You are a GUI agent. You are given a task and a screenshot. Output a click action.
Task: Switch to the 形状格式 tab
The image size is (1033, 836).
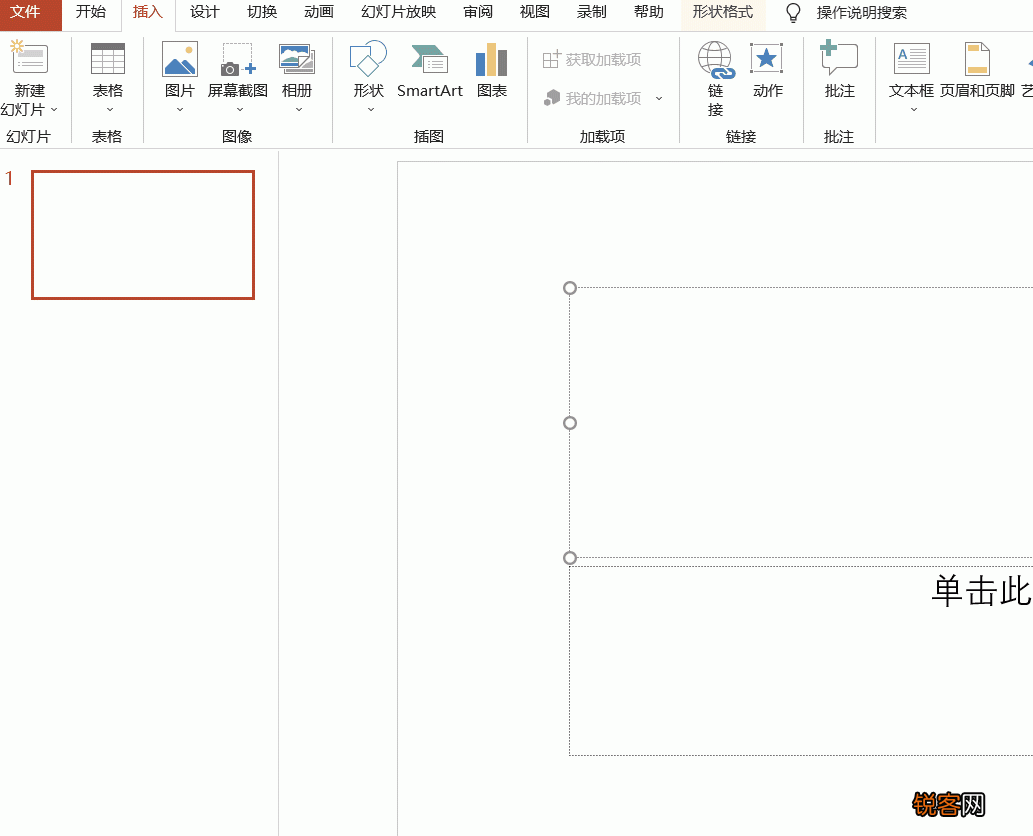[x=723, y=12]
